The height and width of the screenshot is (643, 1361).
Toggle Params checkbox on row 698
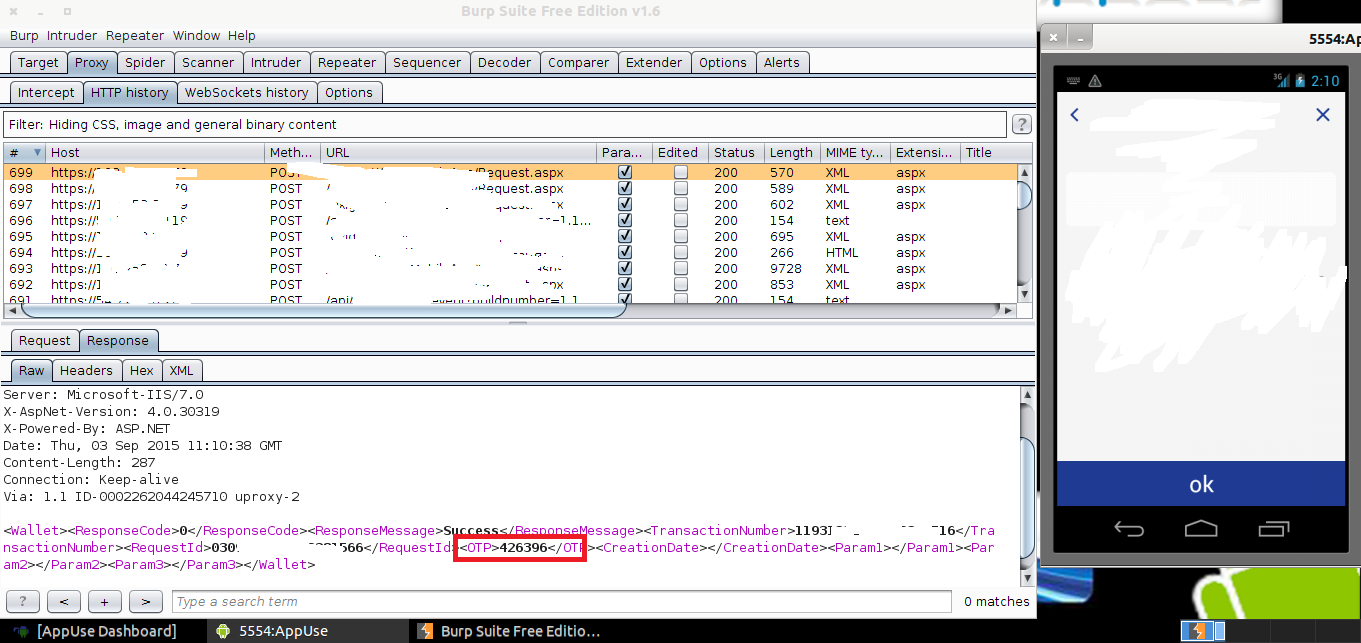pyautogui.click(x=625, y=188)
